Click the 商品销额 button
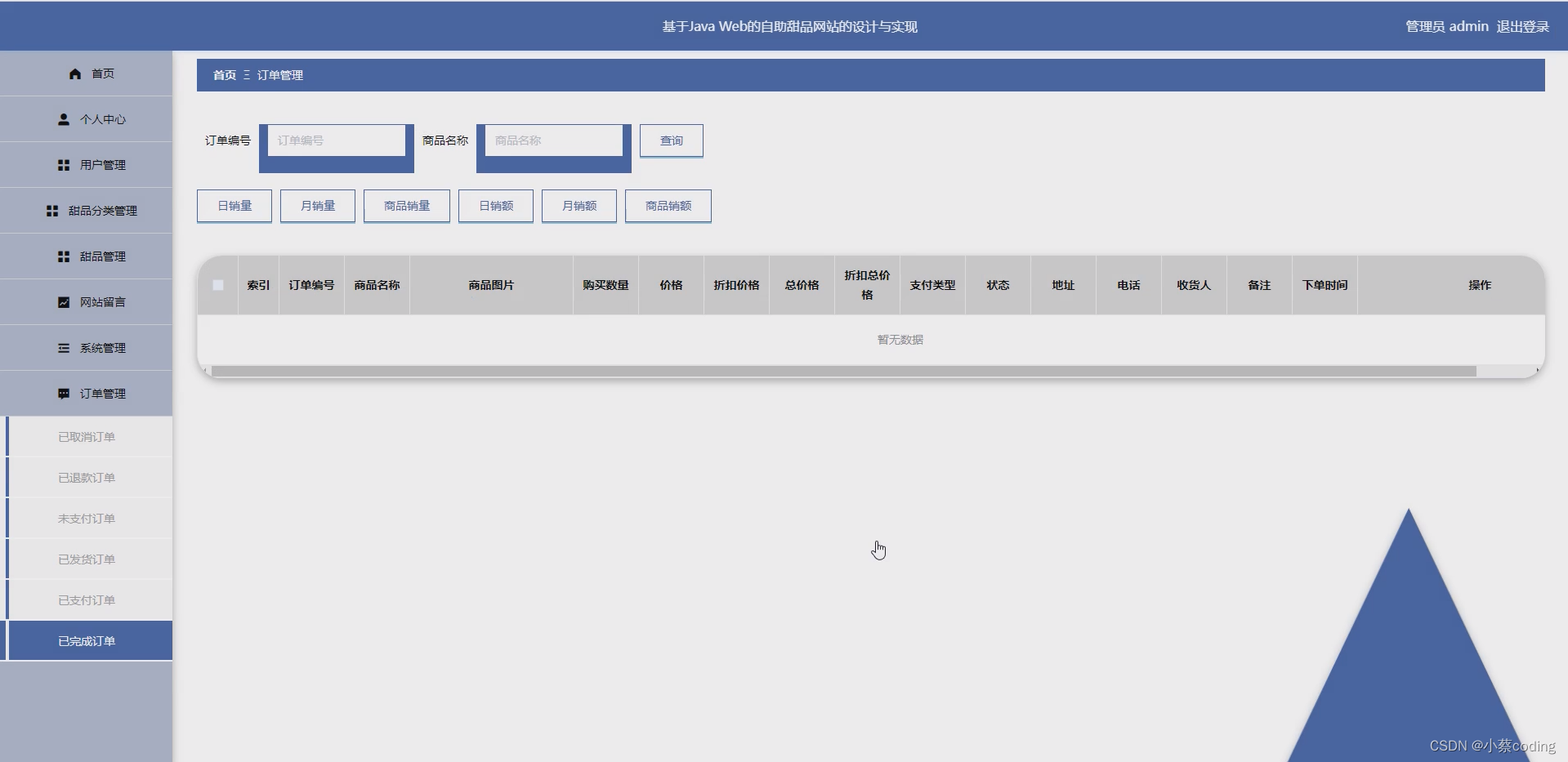Screen dimensions: 1568x762 668,206
